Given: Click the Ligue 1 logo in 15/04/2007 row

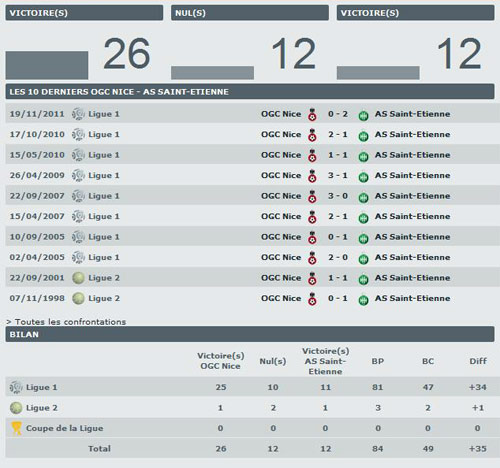Looking at the screenshot, I should (78, 216).
